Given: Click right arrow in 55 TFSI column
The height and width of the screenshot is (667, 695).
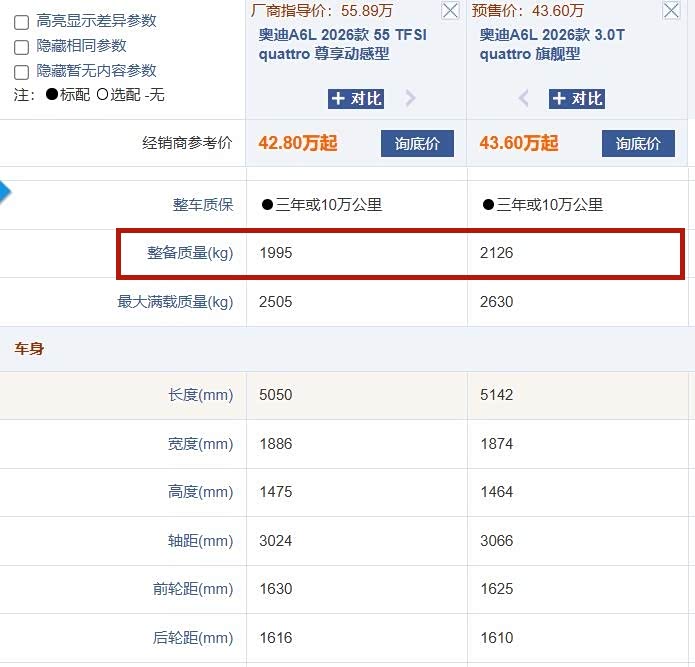Looking at the screenshot, I should point(410,98).
